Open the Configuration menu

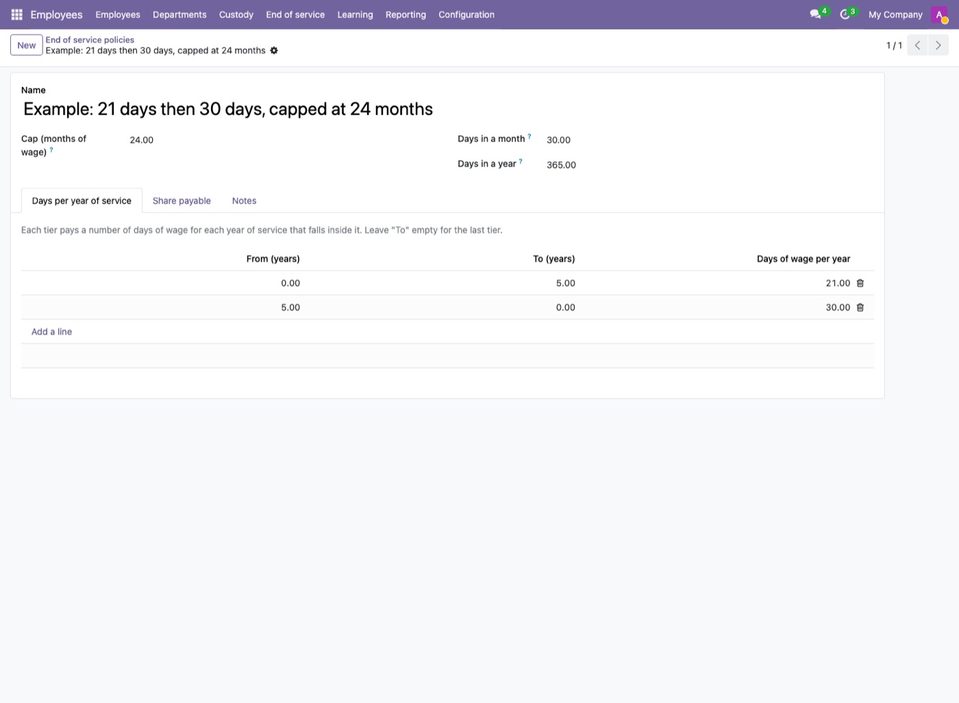point(466,15)
